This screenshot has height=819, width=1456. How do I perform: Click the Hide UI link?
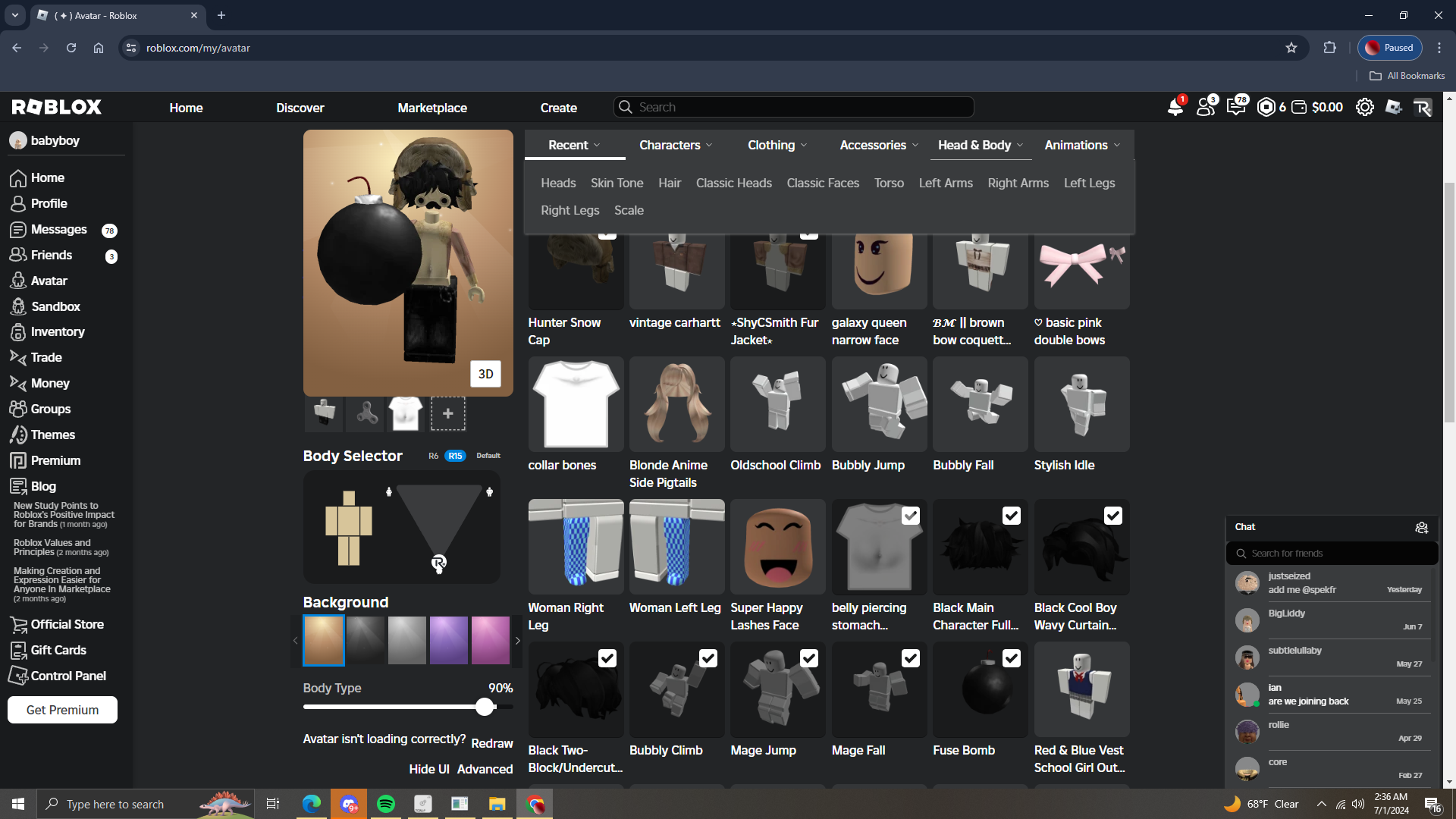pos(429,769)
